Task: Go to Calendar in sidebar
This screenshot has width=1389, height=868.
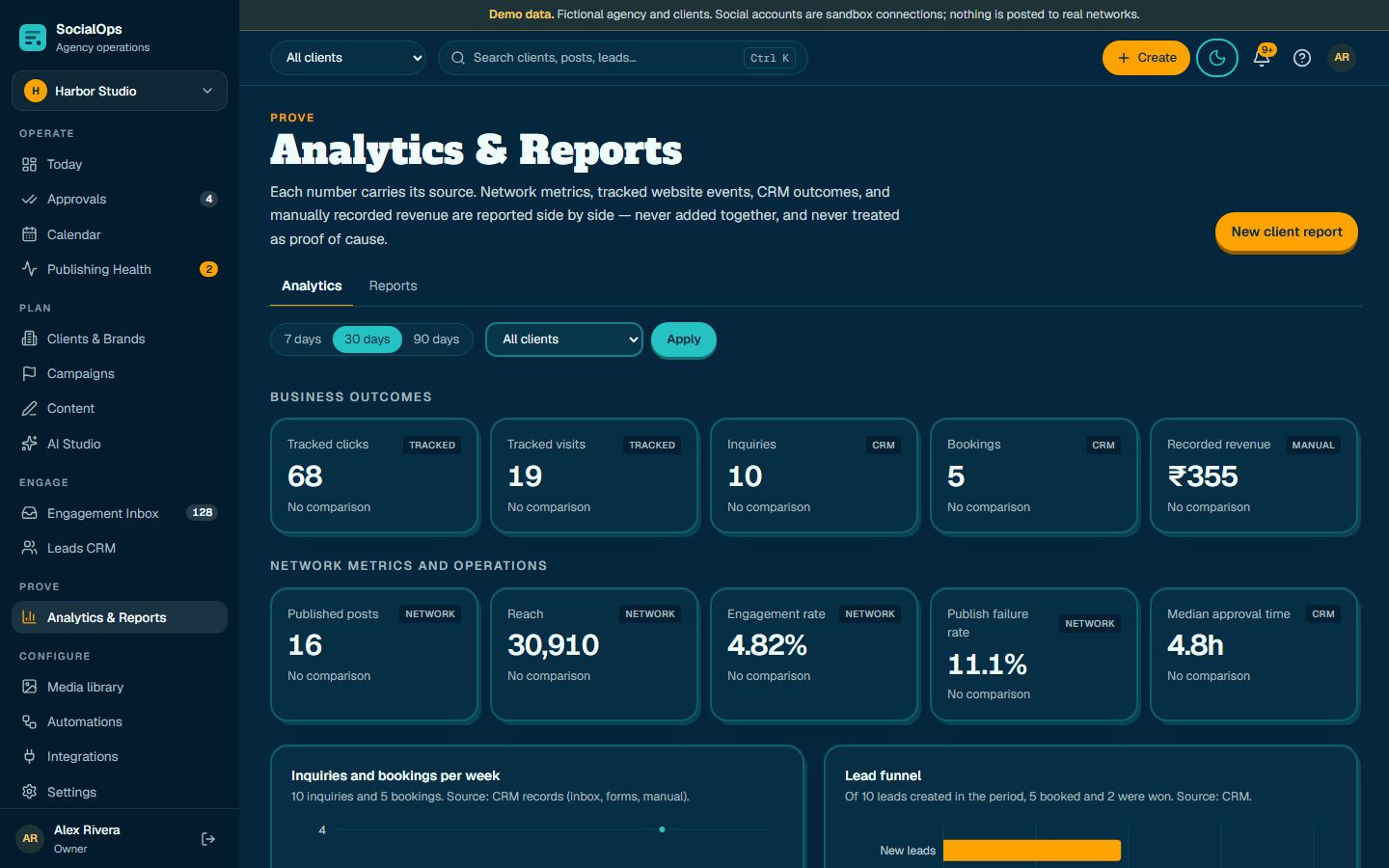Action: [120, 234]
